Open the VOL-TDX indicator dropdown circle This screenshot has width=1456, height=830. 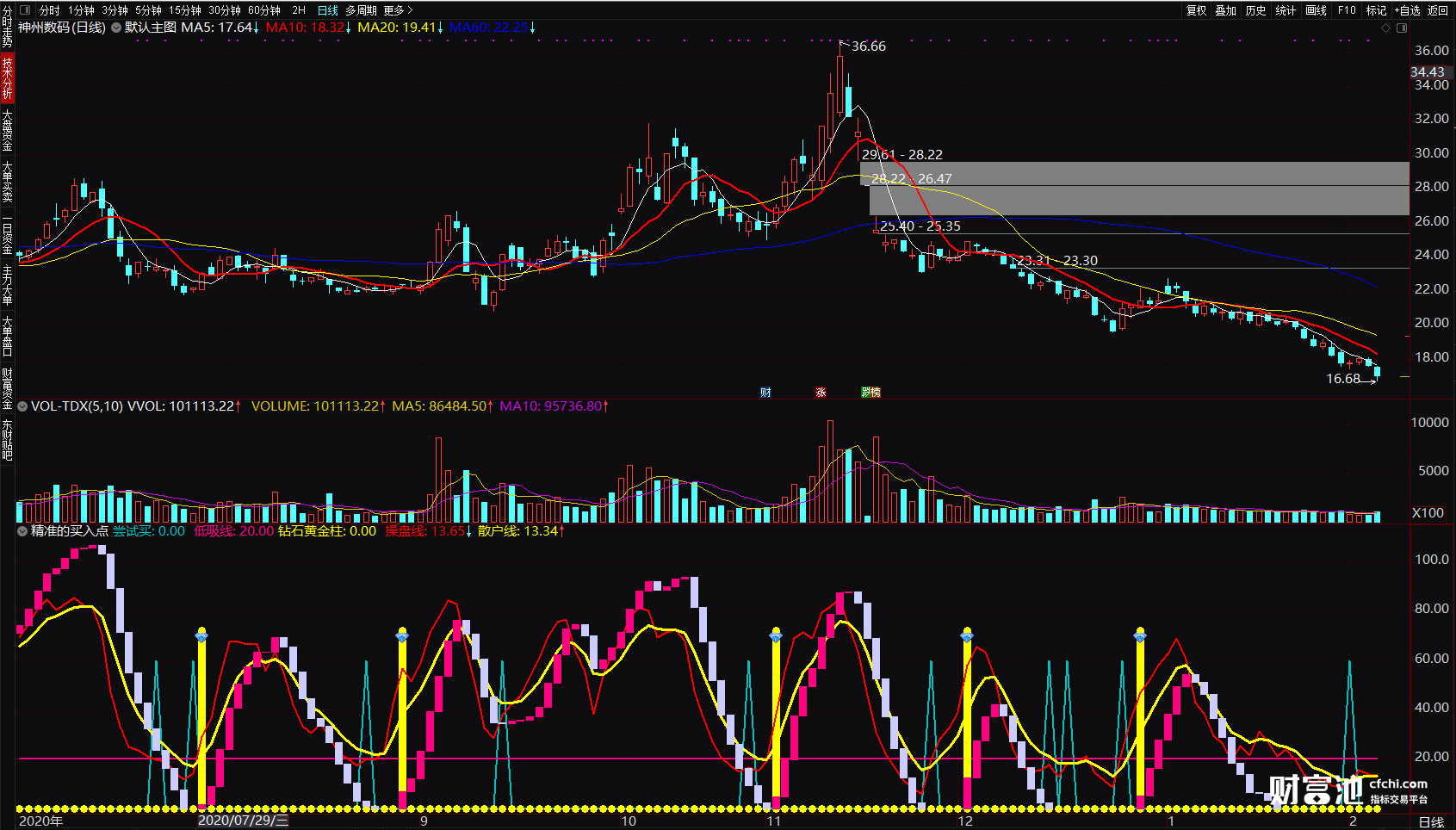click(23, 406)
